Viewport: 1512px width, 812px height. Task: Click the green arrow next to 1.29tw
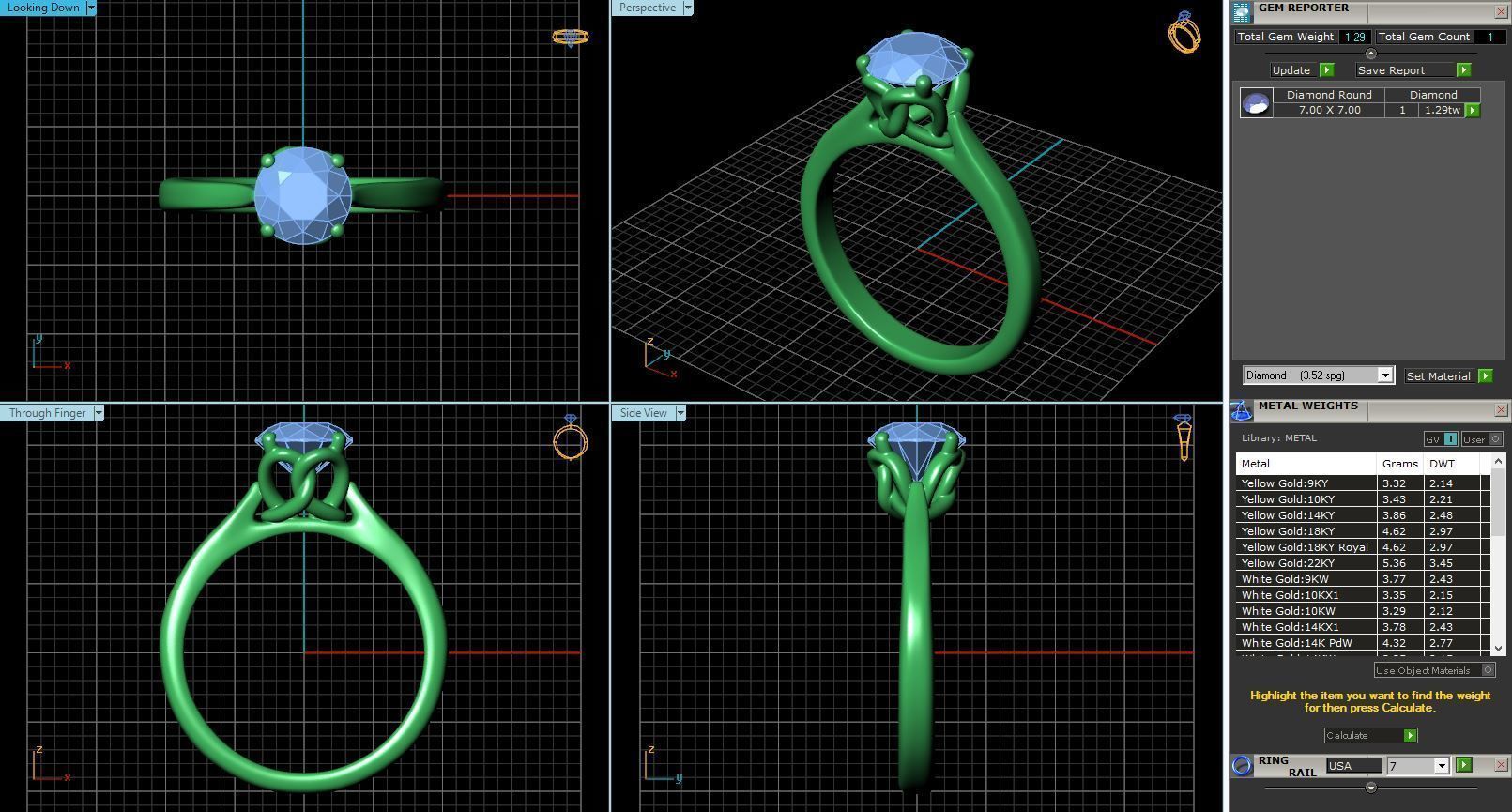click(1473, 111)
